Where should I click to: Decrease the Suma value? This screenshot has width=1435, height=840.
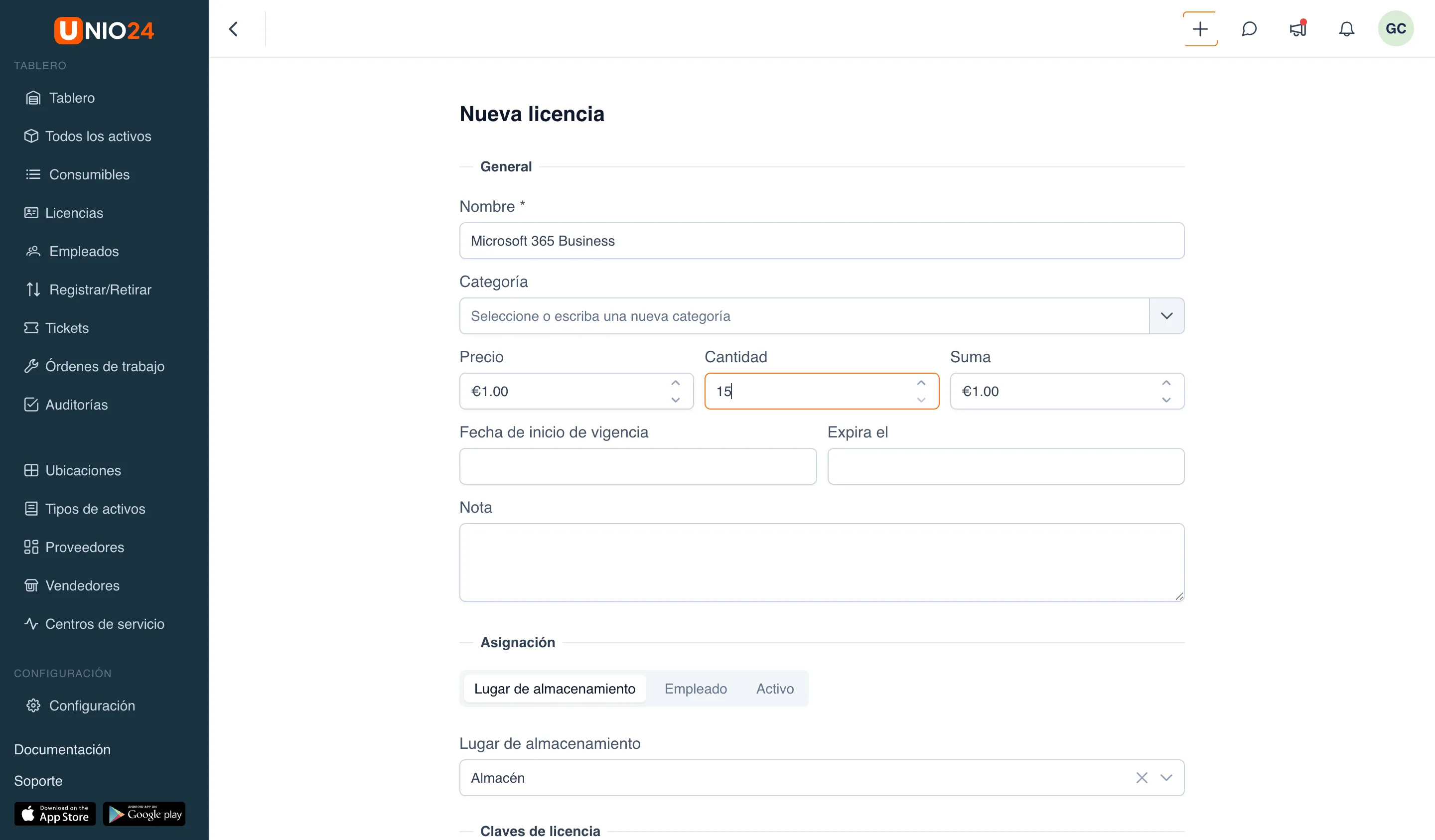[1166, 400]
